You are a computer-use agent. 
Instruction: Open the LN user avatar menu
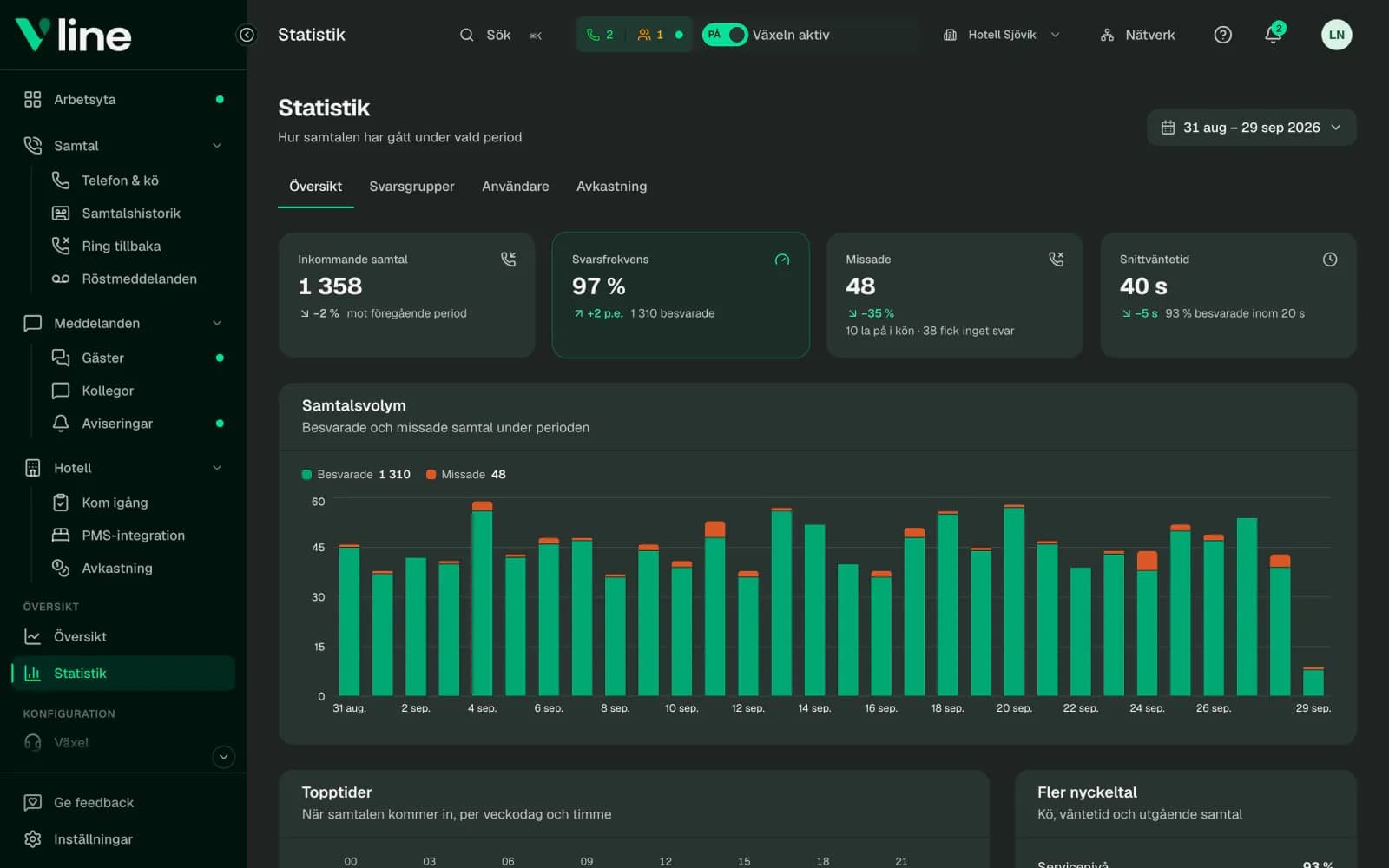tap(1336, 35)
